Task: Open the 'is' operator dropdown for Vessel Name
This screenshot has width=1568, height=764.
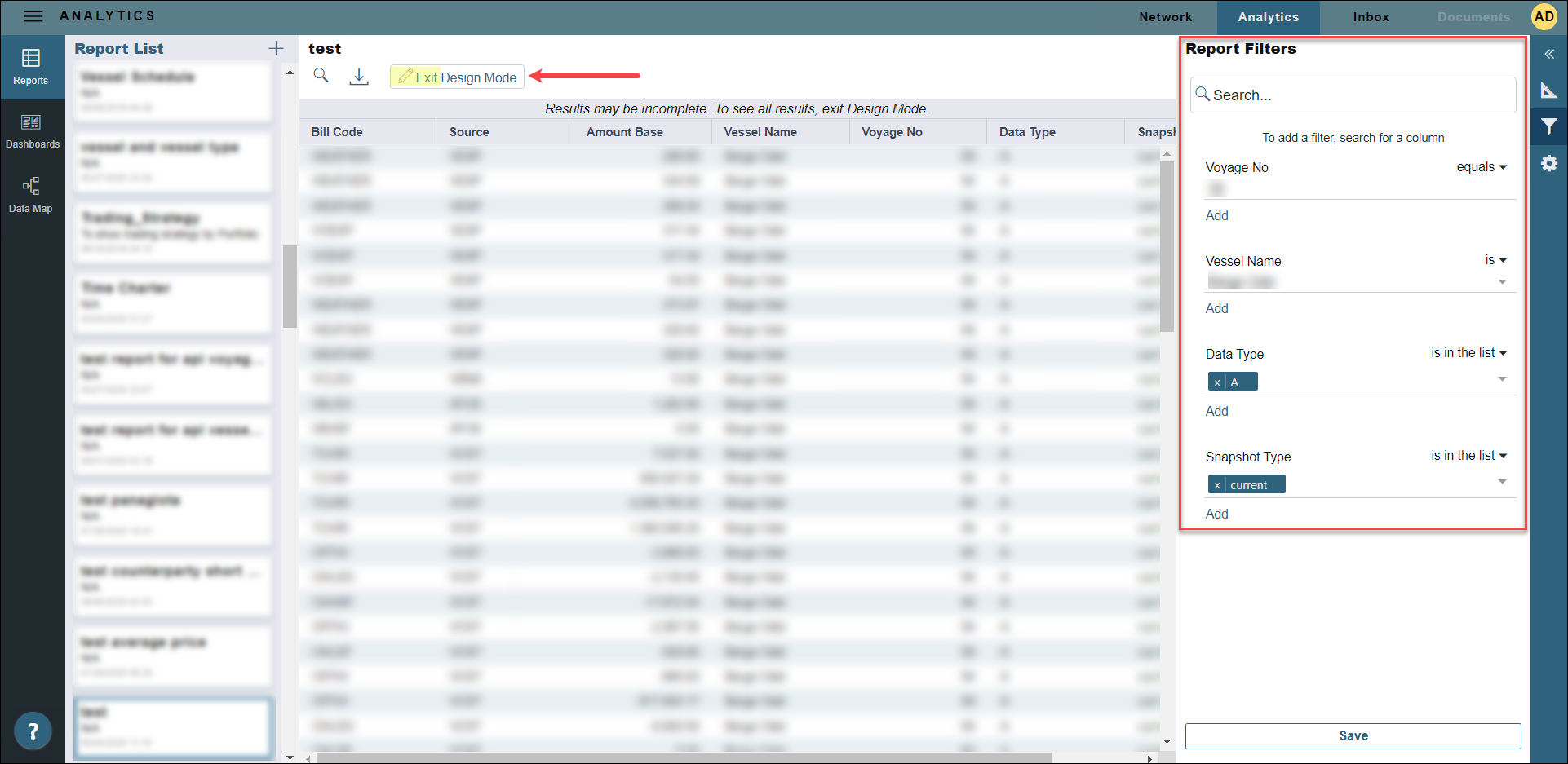Action: click(x=1495, y=260)
